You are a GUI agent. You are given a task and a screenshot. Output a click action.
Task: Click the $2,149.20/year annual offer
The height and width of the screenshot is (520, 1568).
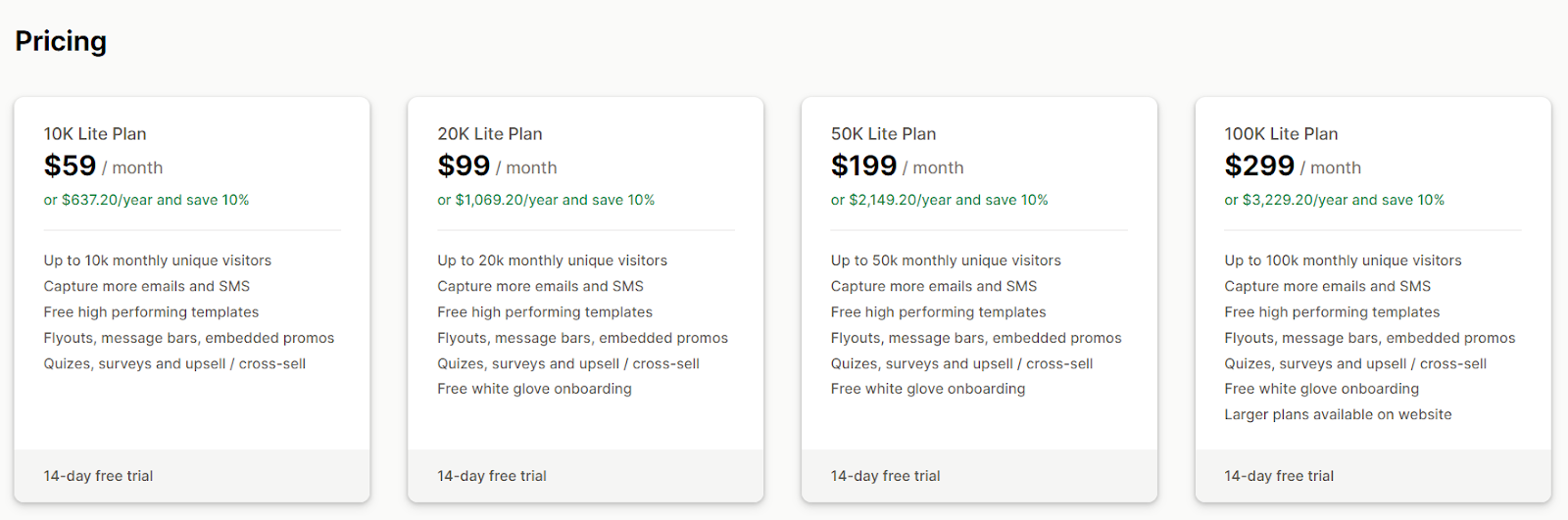tap(939, 200)
